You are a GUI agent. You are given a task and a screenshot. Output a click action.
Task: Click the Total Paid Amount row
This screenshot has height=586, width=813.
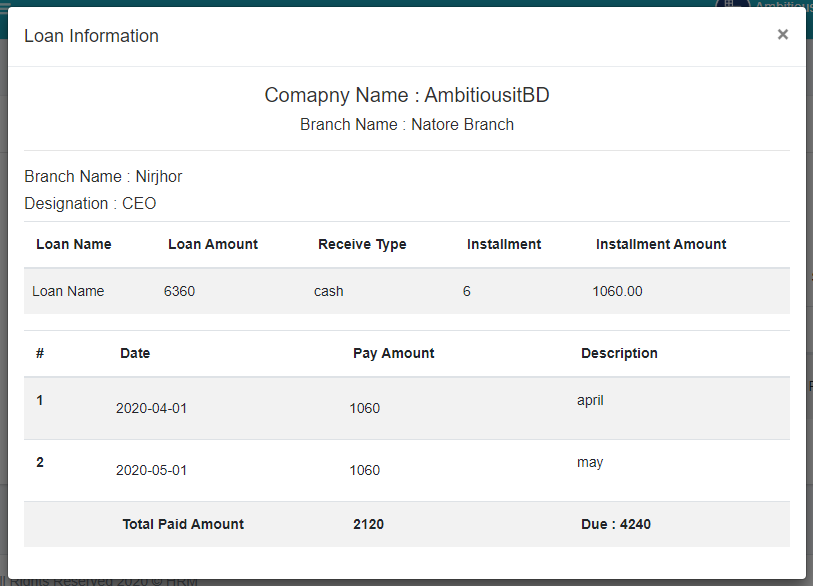click(x=183, y=524)
